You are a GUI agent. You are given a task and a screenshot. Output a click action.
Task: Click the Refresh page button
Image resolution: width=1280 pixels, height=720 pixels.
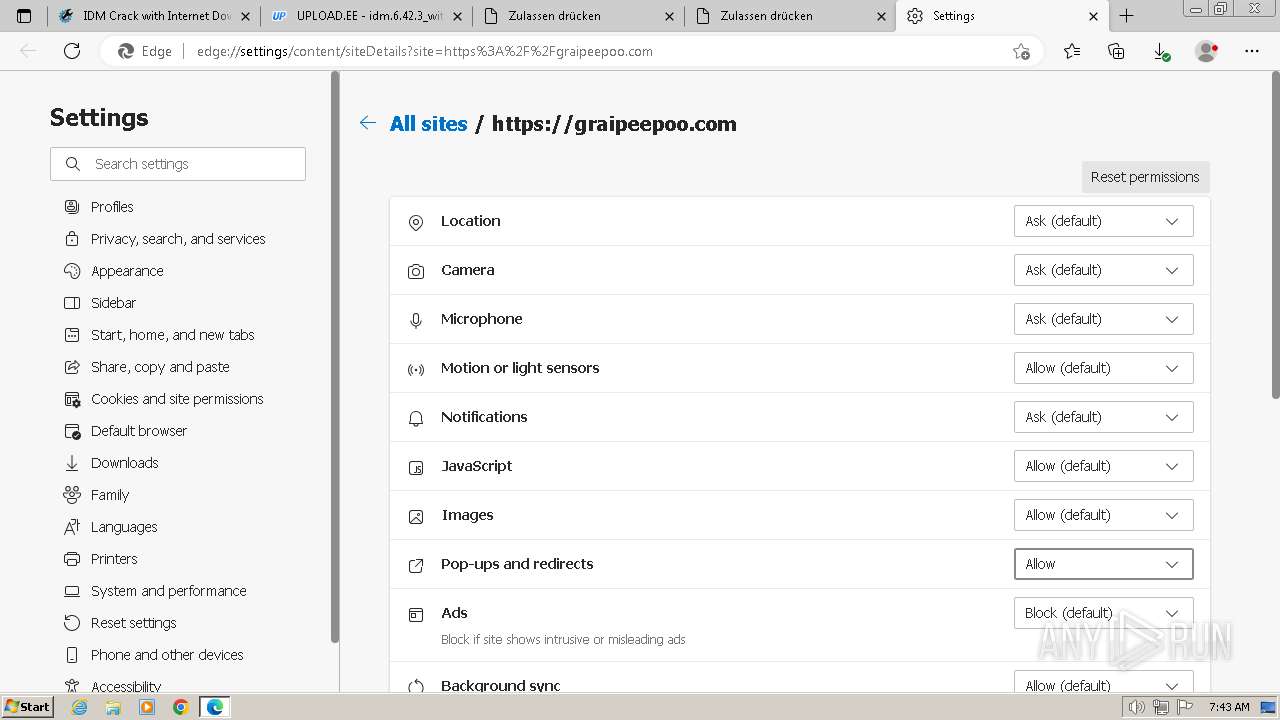(x=72, y=51)
